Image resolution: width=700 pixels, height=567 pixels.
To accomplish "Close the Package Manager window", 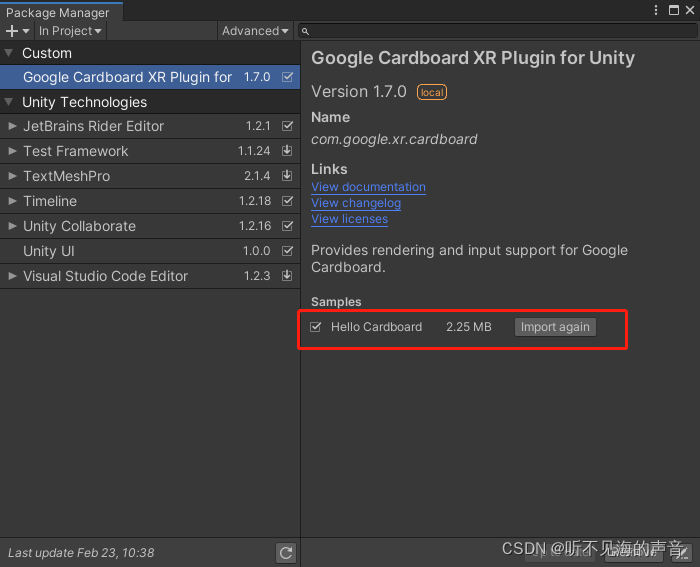I will [690, 10].
